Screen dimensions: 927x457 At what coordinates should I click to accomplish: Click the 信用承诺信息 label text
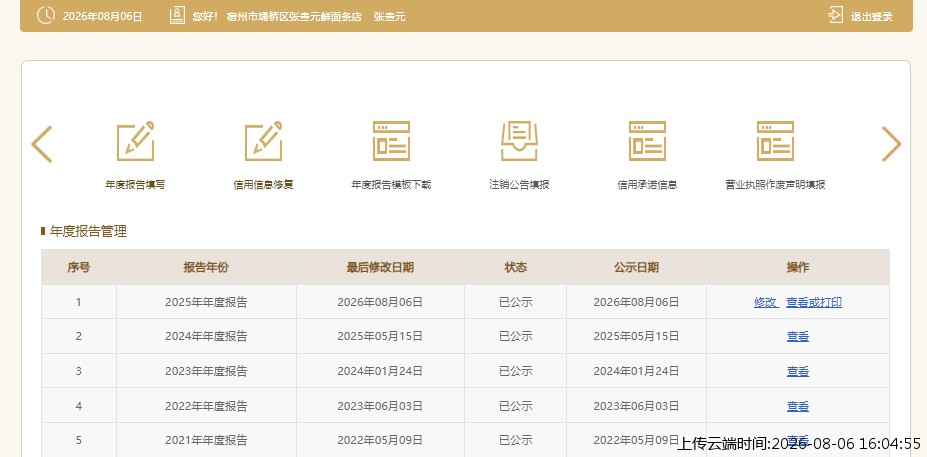coord(647,184)
